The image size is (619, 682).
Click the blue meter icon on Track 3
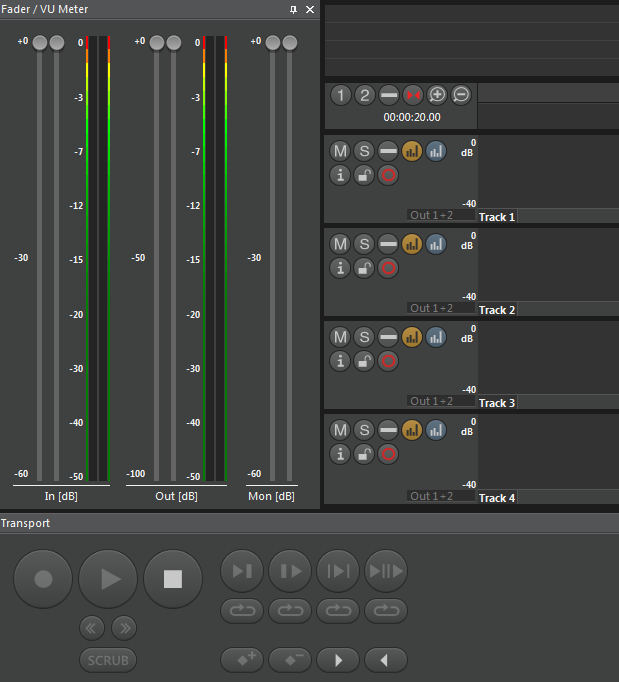(x=436, y=337)
